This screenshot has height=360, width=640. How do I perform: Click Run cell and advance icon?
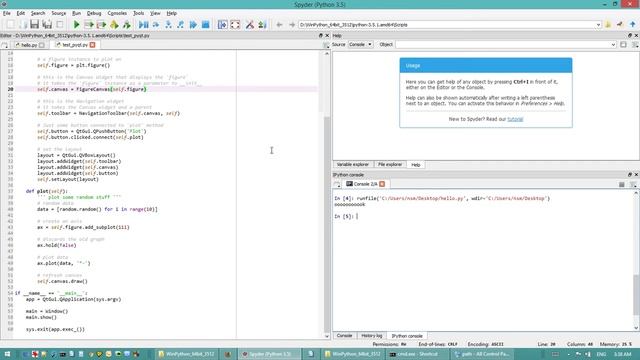click(101, 24)
